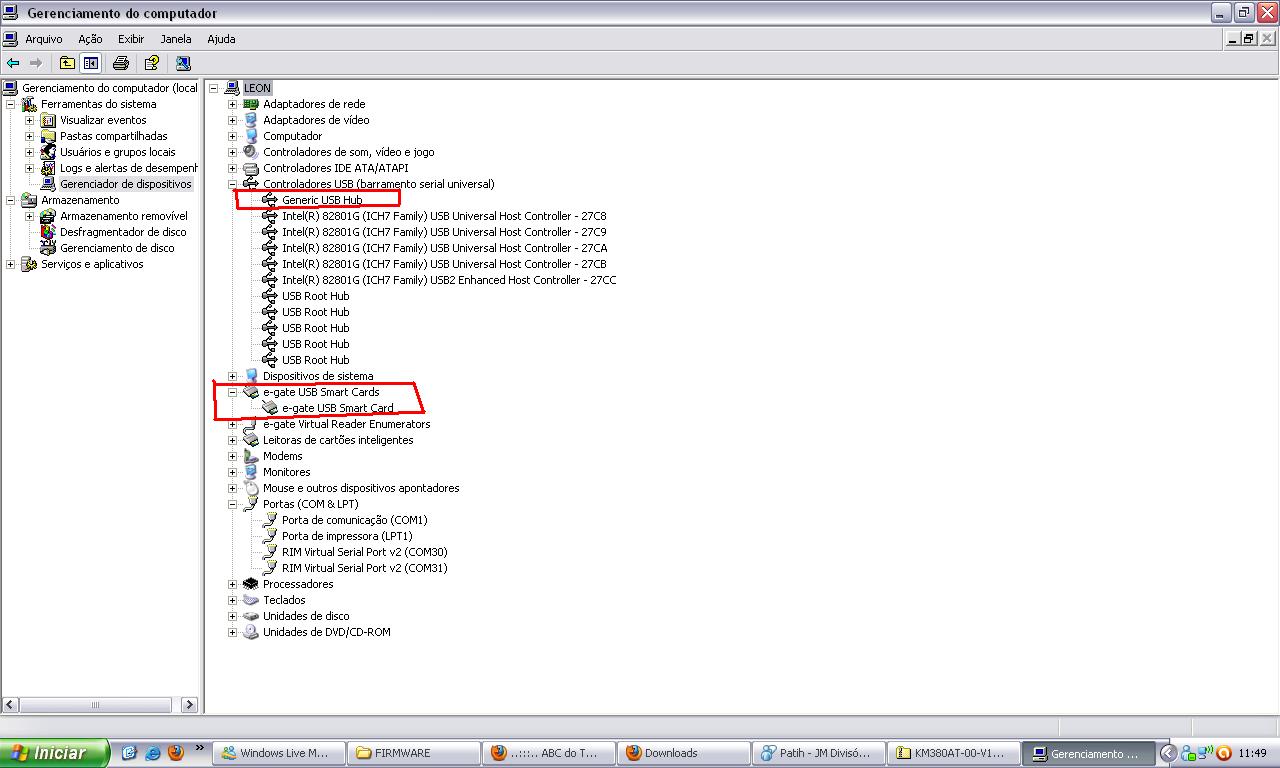Click the Controladores de som icon
This screenshot has width=1280, height=768.
click(x=251, y=152)
